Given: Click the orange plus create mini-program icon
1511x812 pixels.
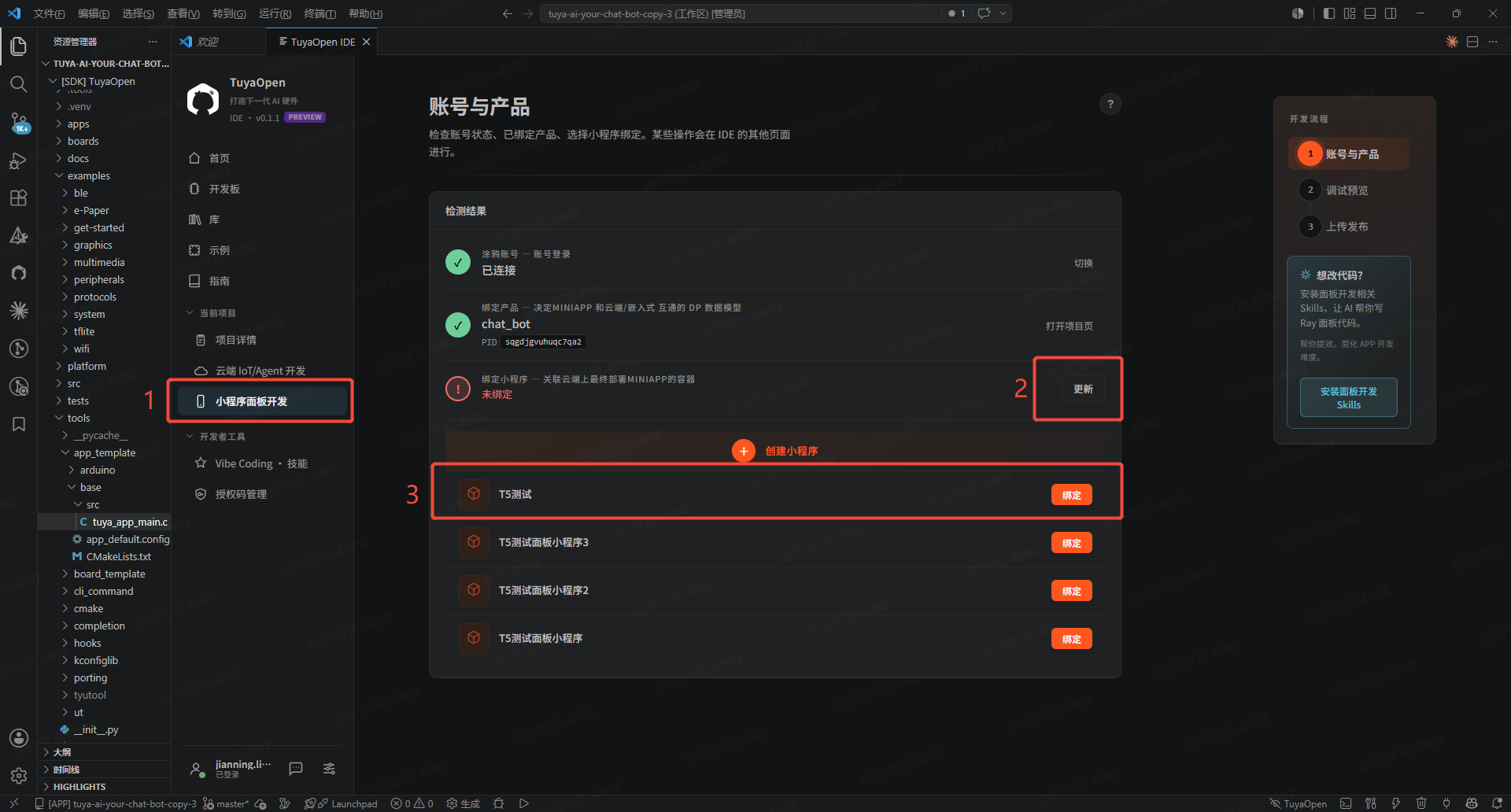Looking at the screenshot, I should point(744,451).
